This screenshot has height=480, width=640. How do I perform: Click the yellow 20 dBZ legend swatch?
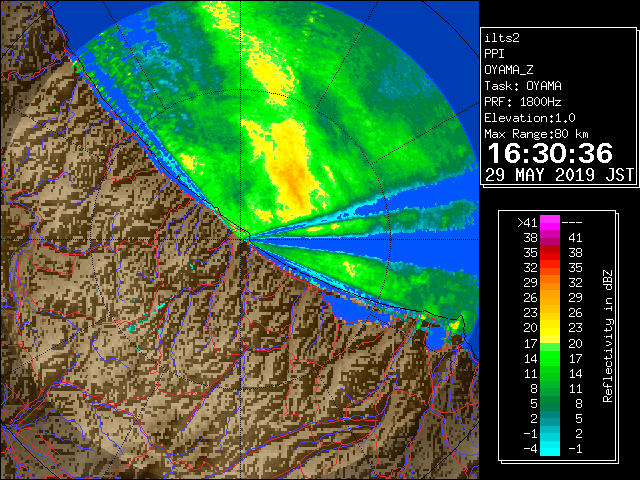tap(550, 328)
